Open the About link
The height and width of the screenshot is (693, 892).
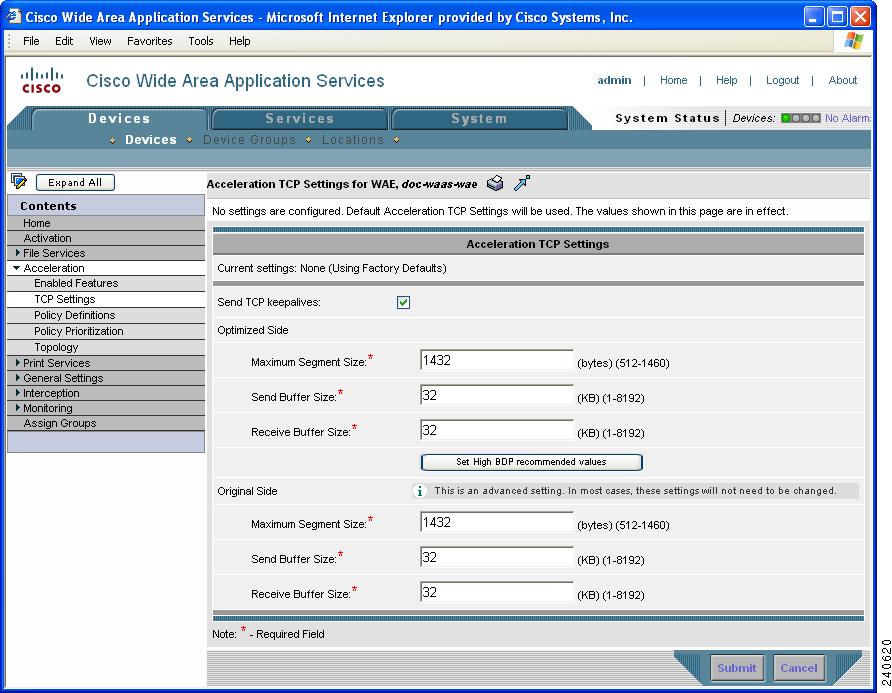point(843,80)
